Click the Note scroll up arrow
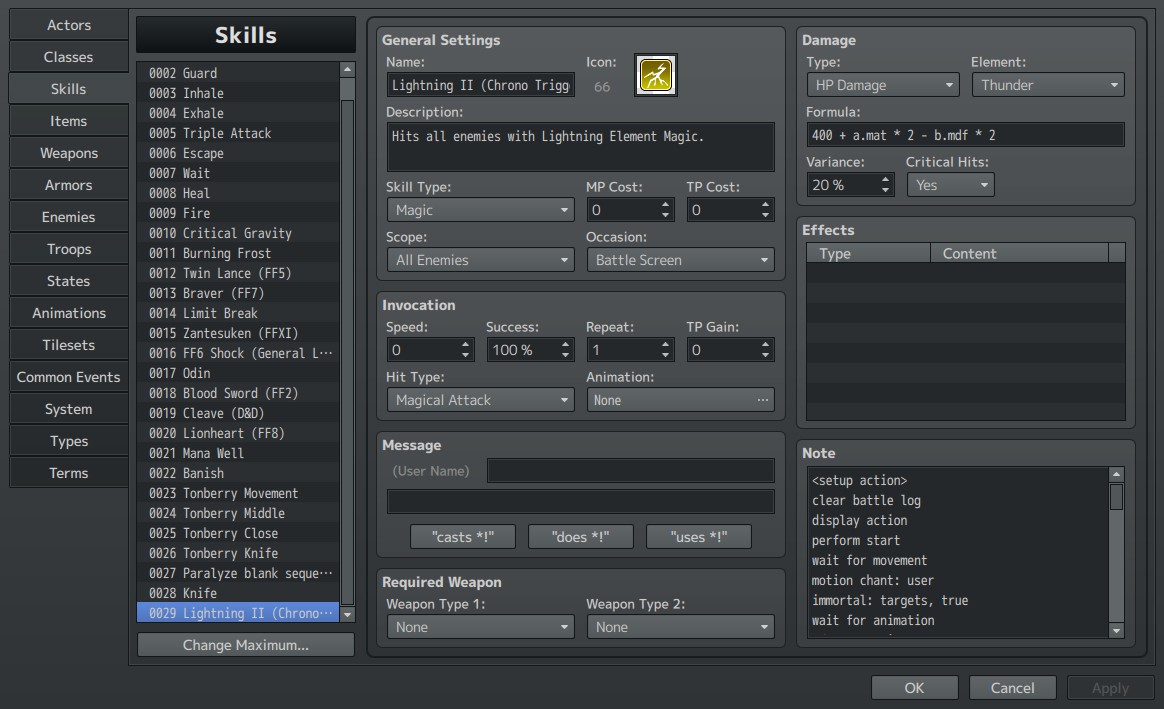 click(1116, 474)
